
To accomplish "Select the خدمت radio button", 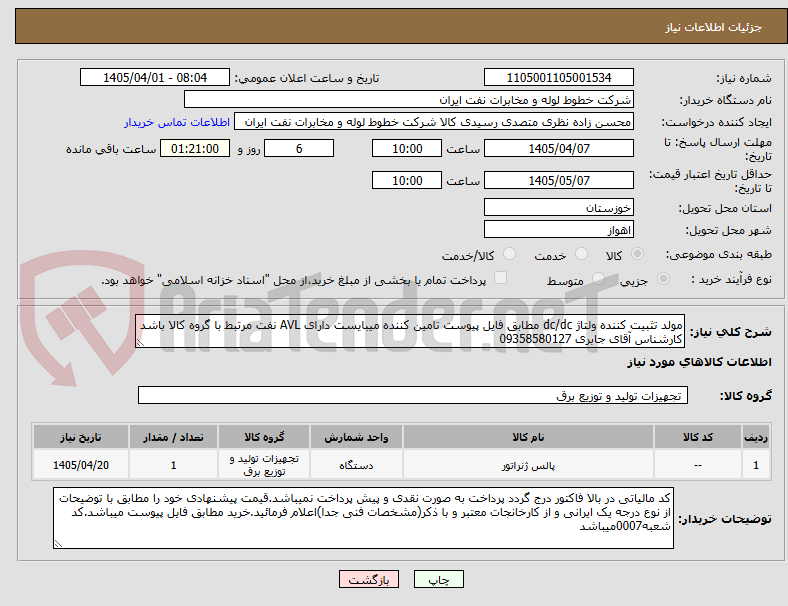I will pos(581,254).
